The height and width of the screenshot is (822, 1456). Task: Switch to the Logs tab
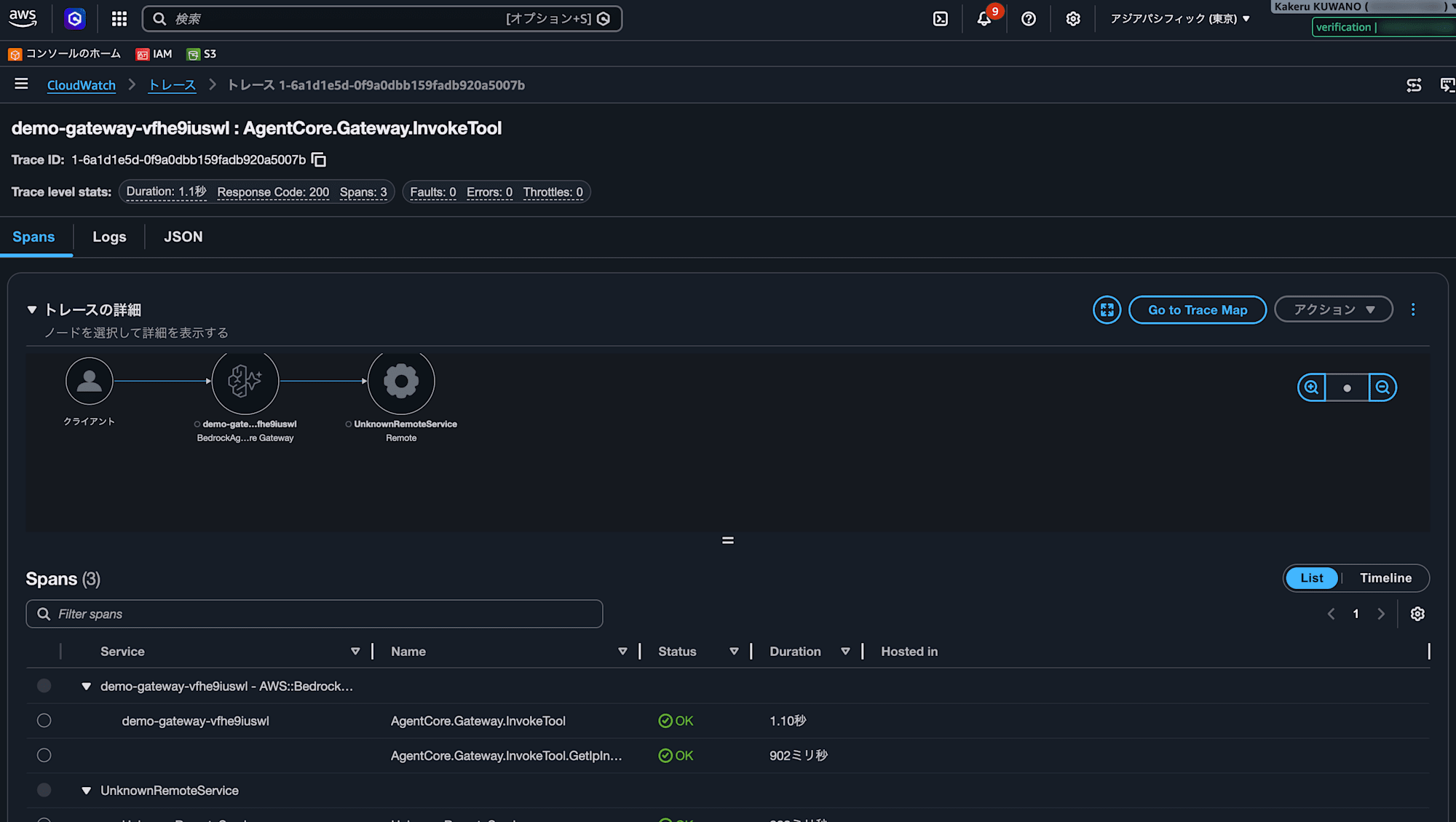(x=109, y=237)
